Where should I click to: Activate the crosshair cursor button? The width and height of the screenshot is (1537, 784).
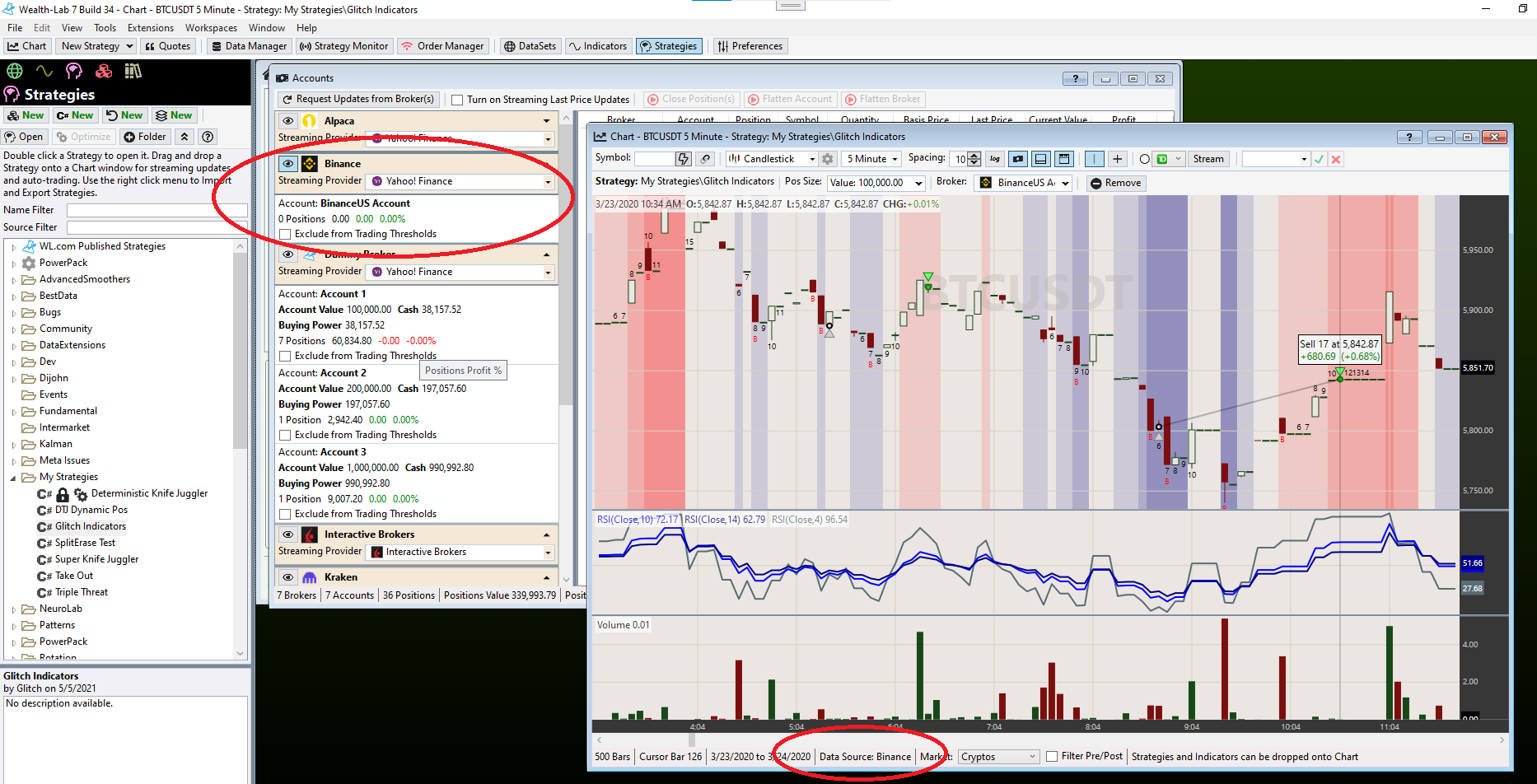coord(1118,159)
